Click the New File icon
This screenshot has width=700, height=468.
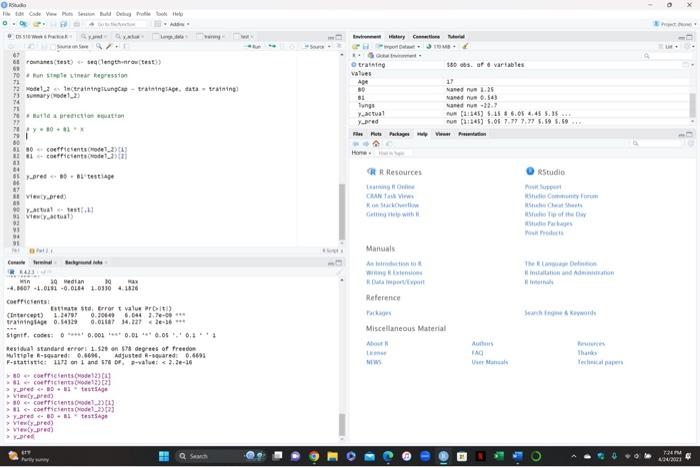point(5,24)
